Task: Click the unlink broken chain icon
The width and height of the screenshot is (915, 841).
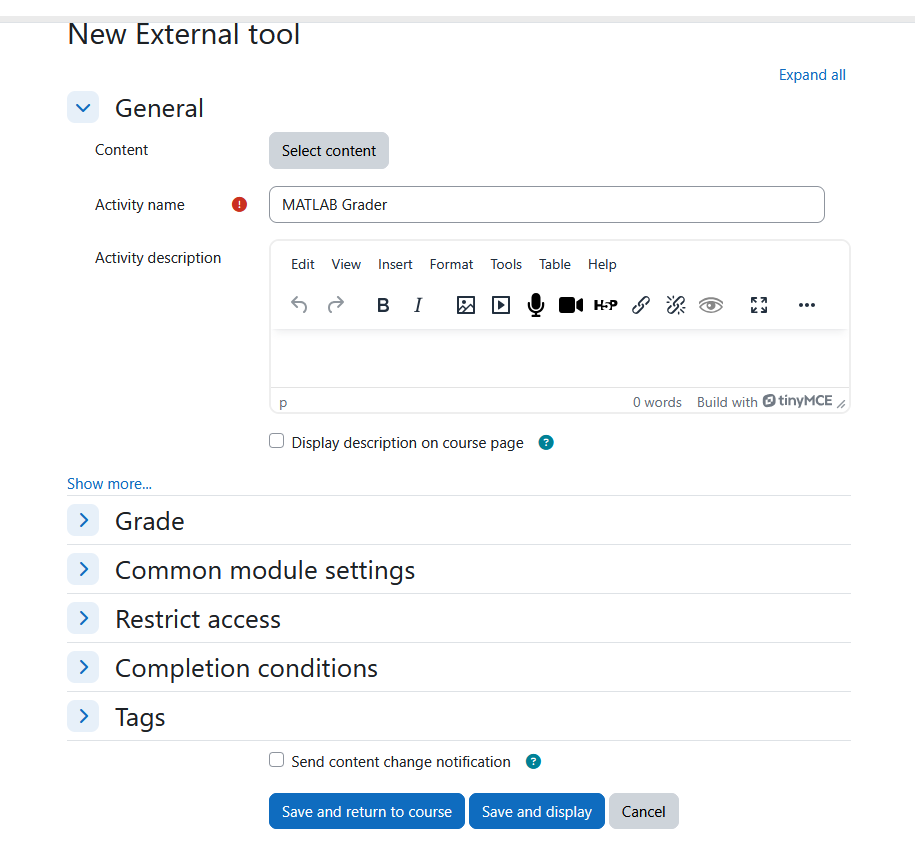Action: click(676, 305)
